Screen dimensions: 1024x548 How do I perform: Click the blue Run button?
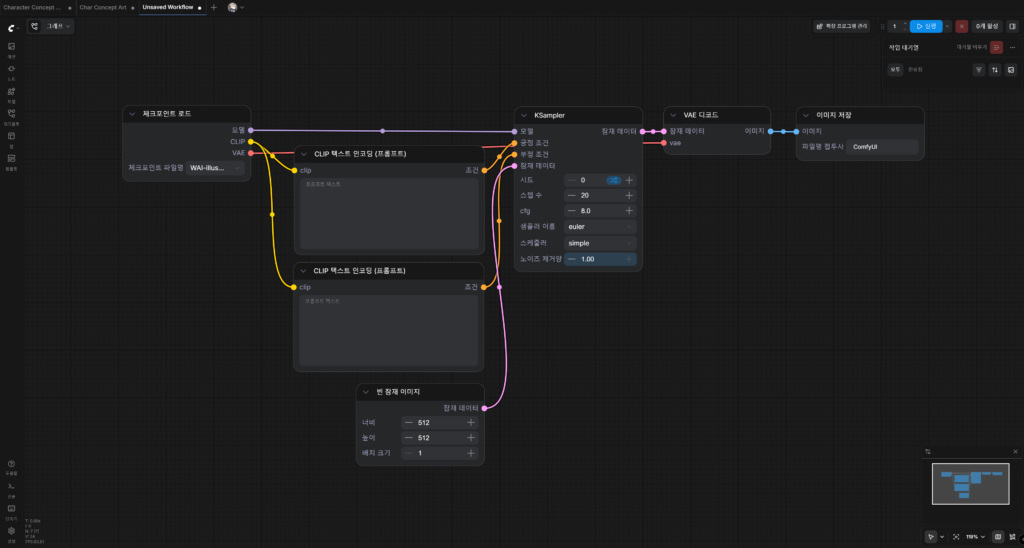click(926, 26)
